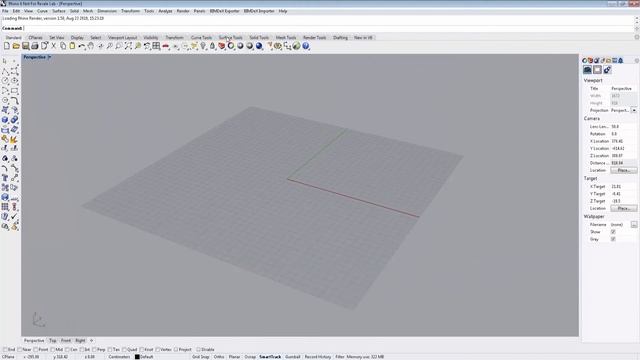Image resolution: width=640 pixels, height=360 pixels.
Task: Open the Perspective viewport title dropdown arrow
Action: tap(49, 57)
